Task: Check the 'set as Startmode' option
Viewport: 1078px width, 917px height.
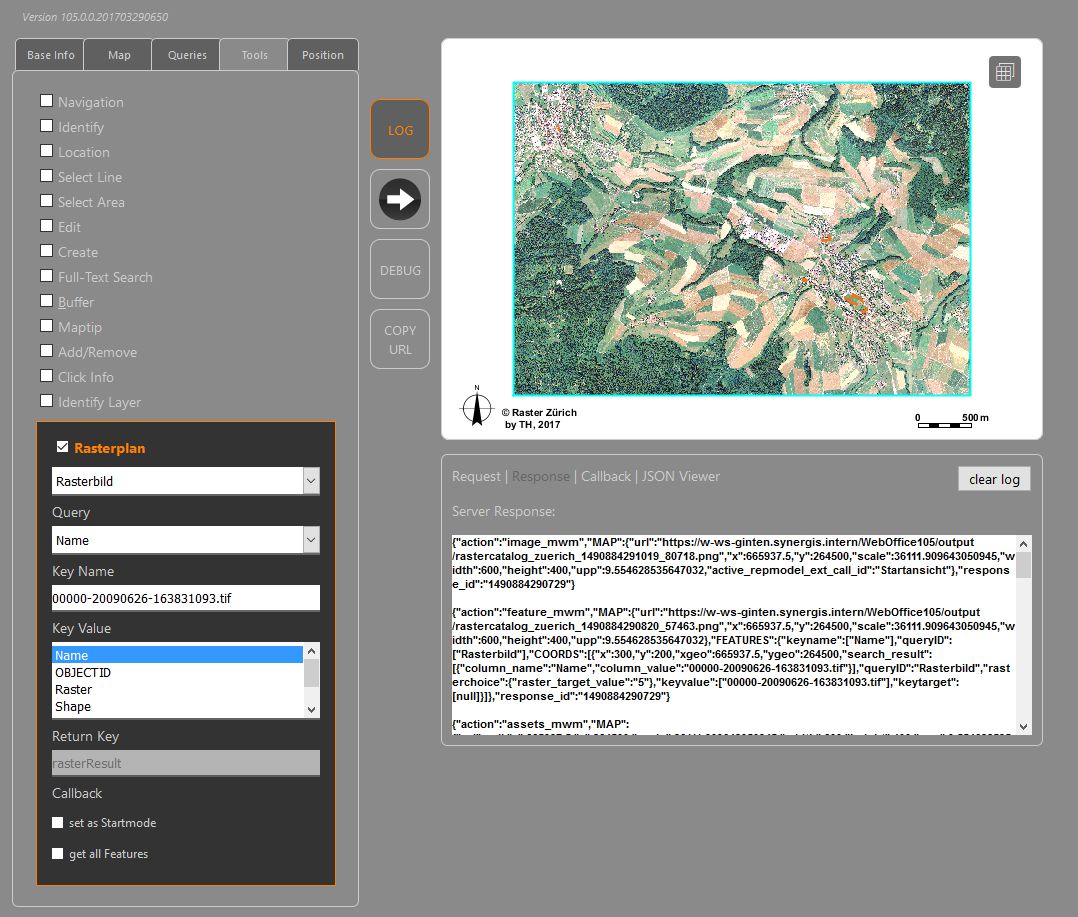Action: point(57,822)
